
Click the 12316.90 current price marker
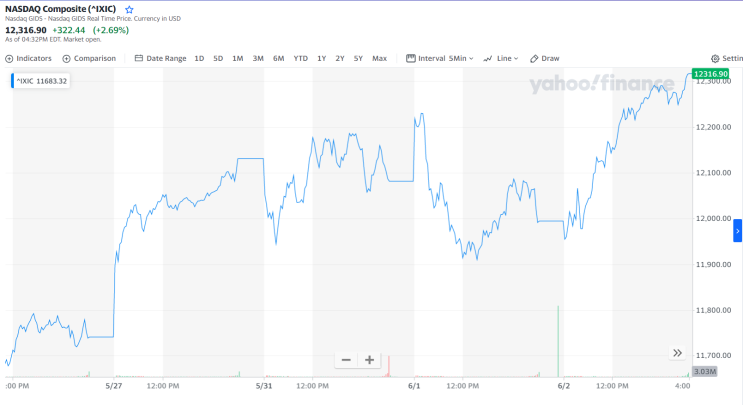click(710, 74)
